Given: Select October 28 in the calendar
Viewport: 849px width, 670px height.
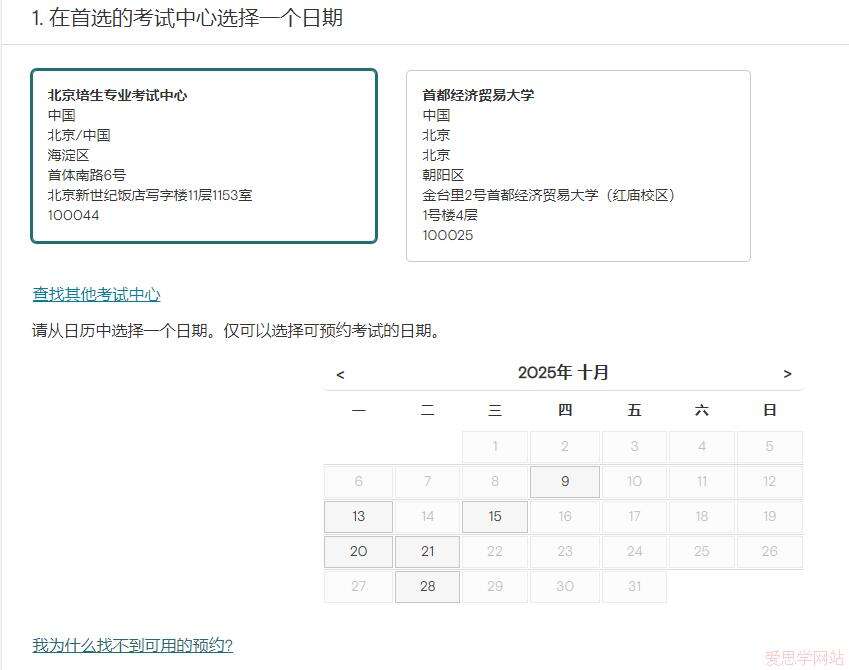Looking at the screenshot, I should coord(427,587).
